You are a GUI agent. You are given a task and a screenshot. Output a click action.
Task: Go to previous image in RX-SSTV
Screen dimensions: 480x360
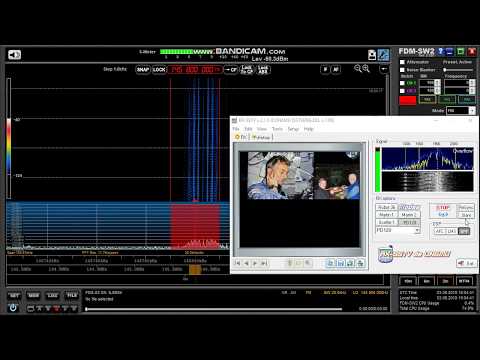click(x=246, y=263)
